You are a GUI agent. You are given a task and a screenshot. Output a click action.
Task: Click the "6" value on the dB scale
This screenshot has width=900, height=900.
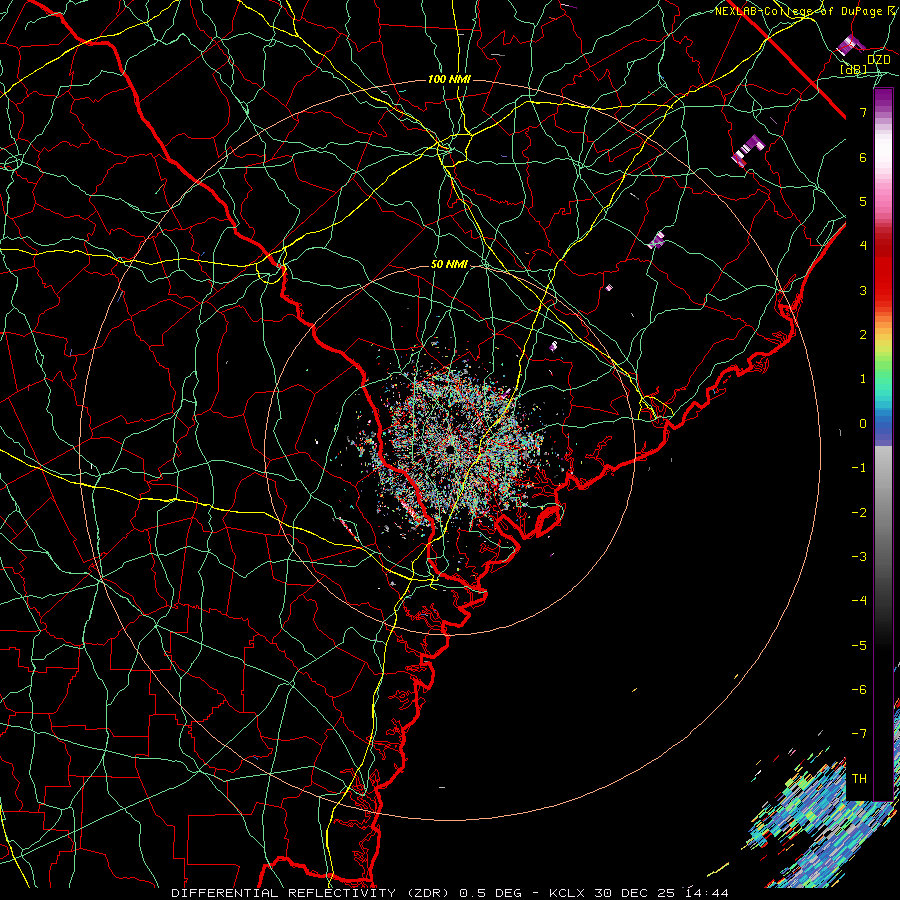tap(863, 157)
